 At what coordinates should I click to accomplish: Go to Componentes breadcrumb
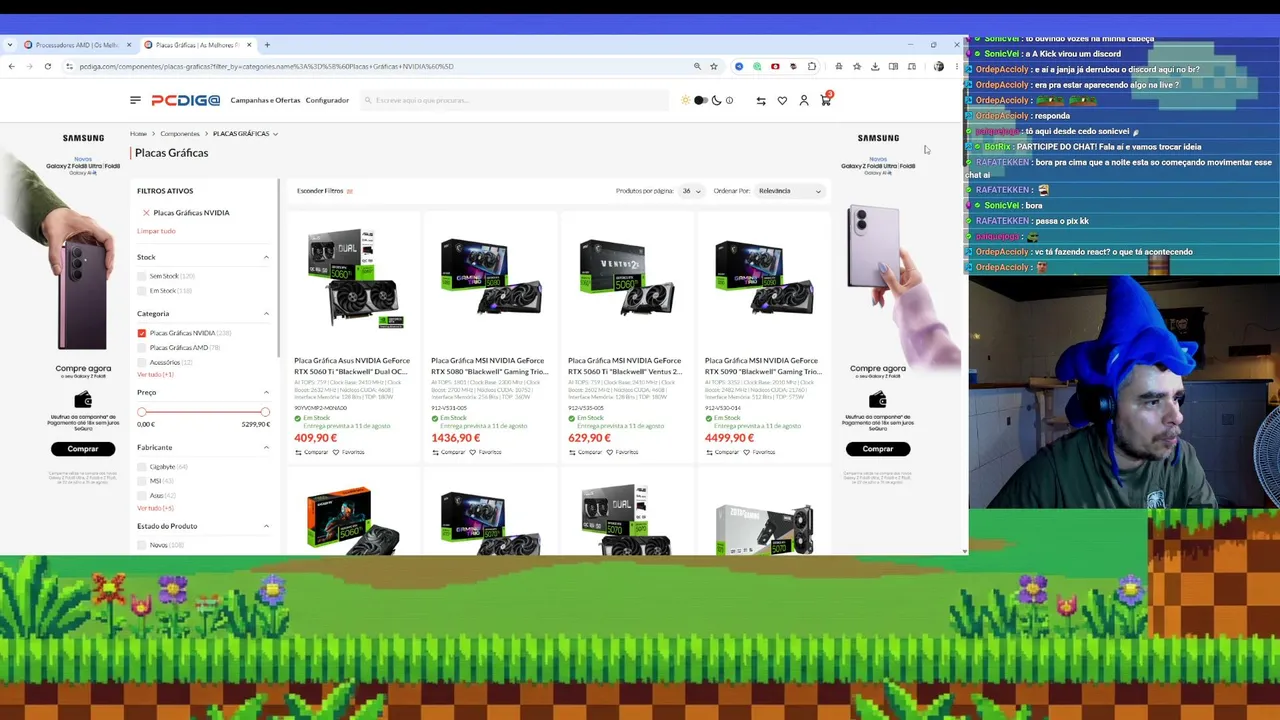tap(180, 133)
